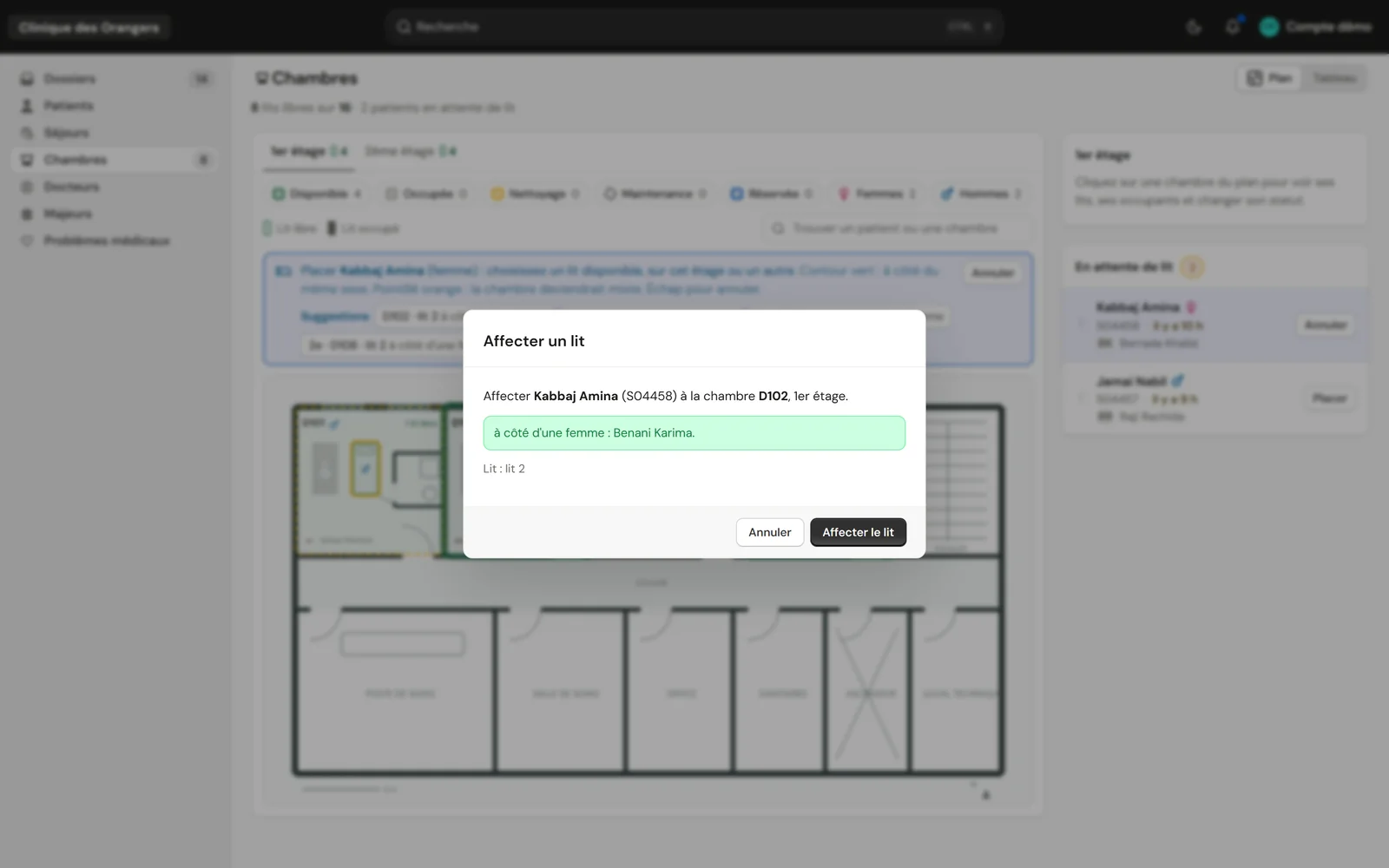Click Placer on the Jamal Nabil waiting row
This screenshot has height=868, width=1389.
1329,398
